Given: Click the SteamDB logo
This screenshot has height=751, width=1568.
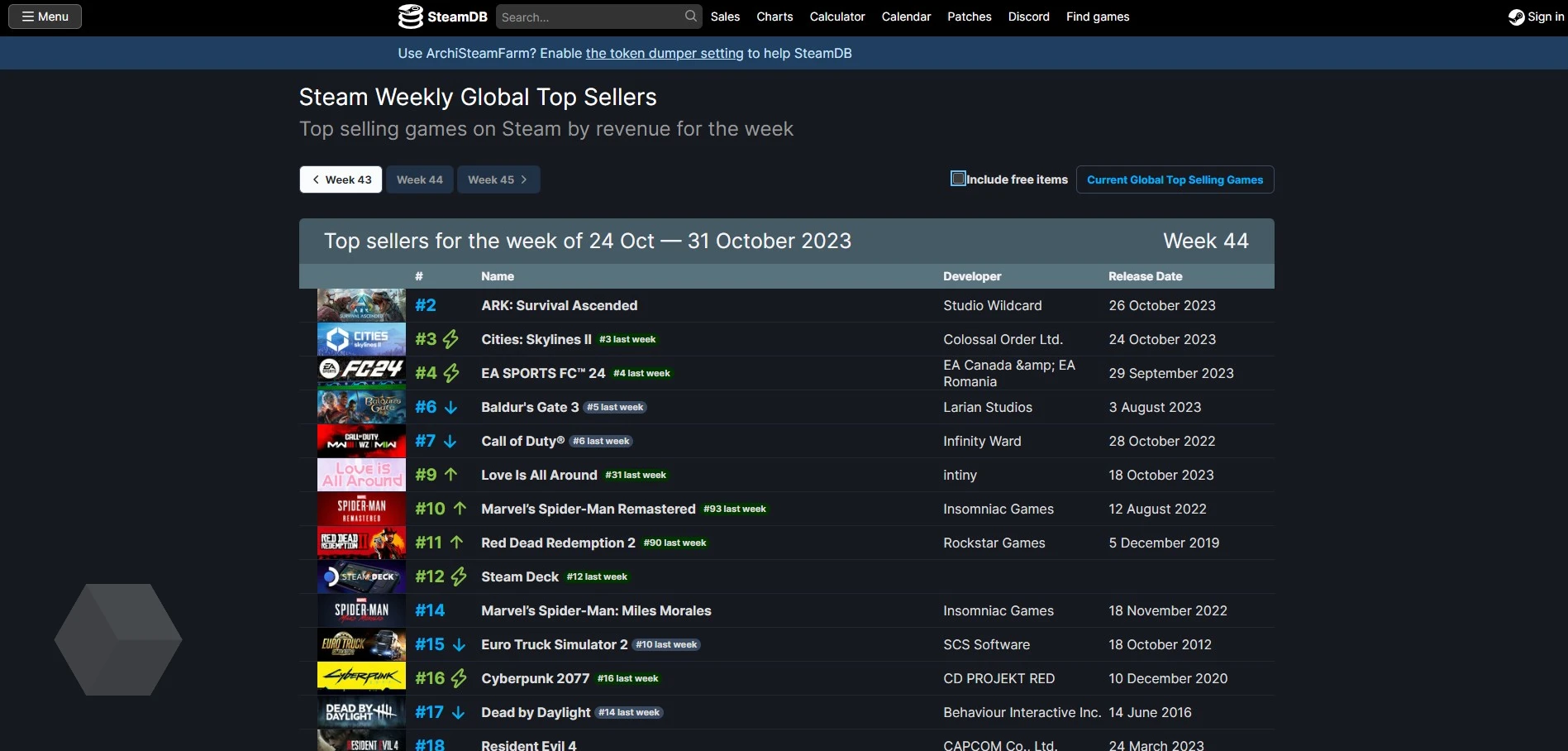Looking at the screenshot, I should point(443,17).
